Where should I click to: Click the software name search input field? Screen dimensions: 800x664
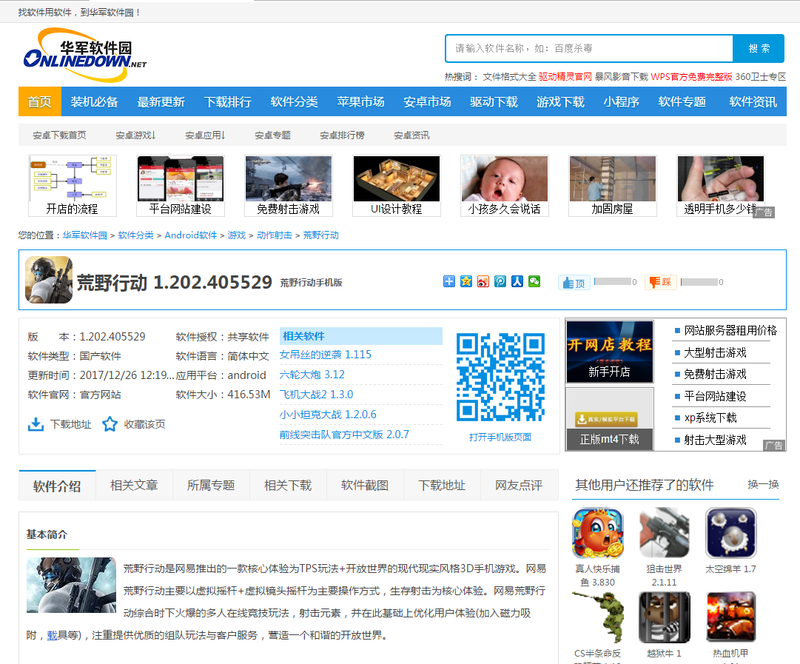pyautogui.click(x=589, y=48)
